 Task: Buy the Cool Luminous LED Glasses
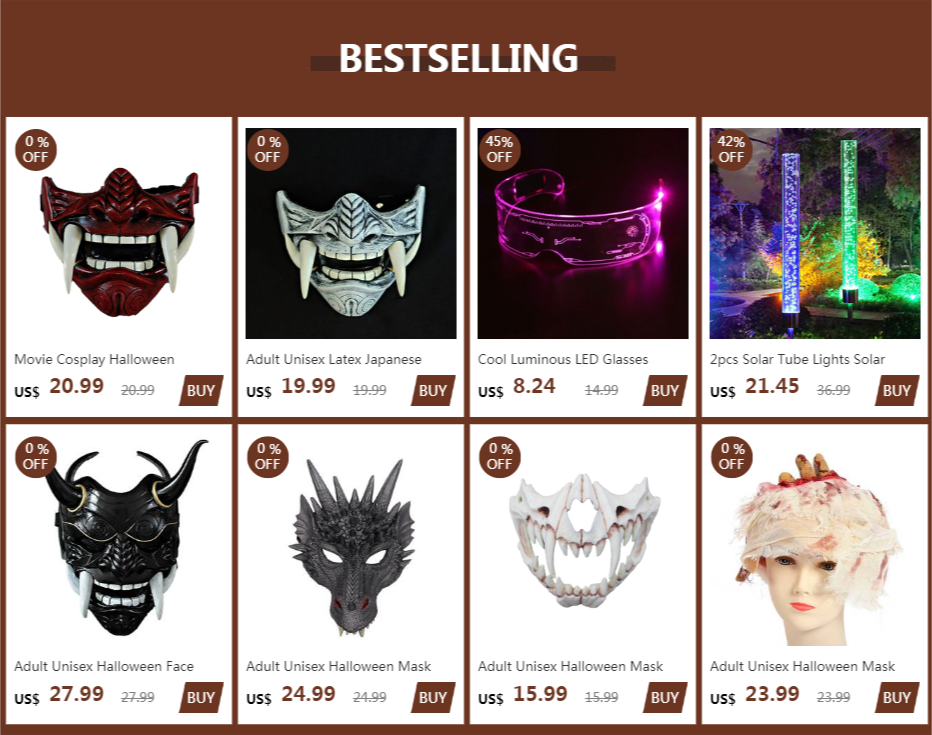[665, 390]
